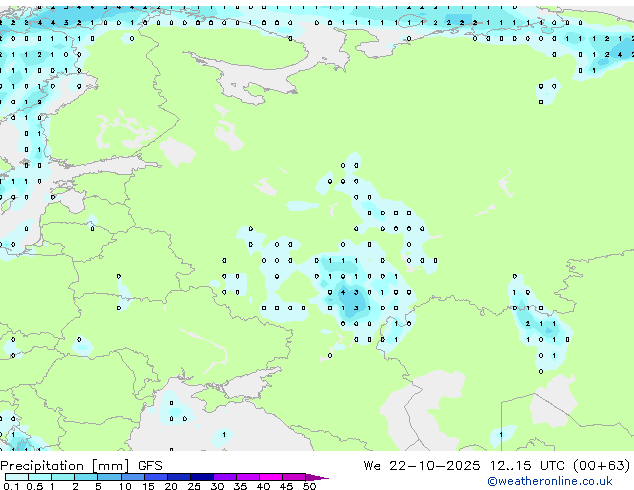The image size is (634, 490).
Task: Click the 15–20 mm legend color swatch
Action: point(155,477)
